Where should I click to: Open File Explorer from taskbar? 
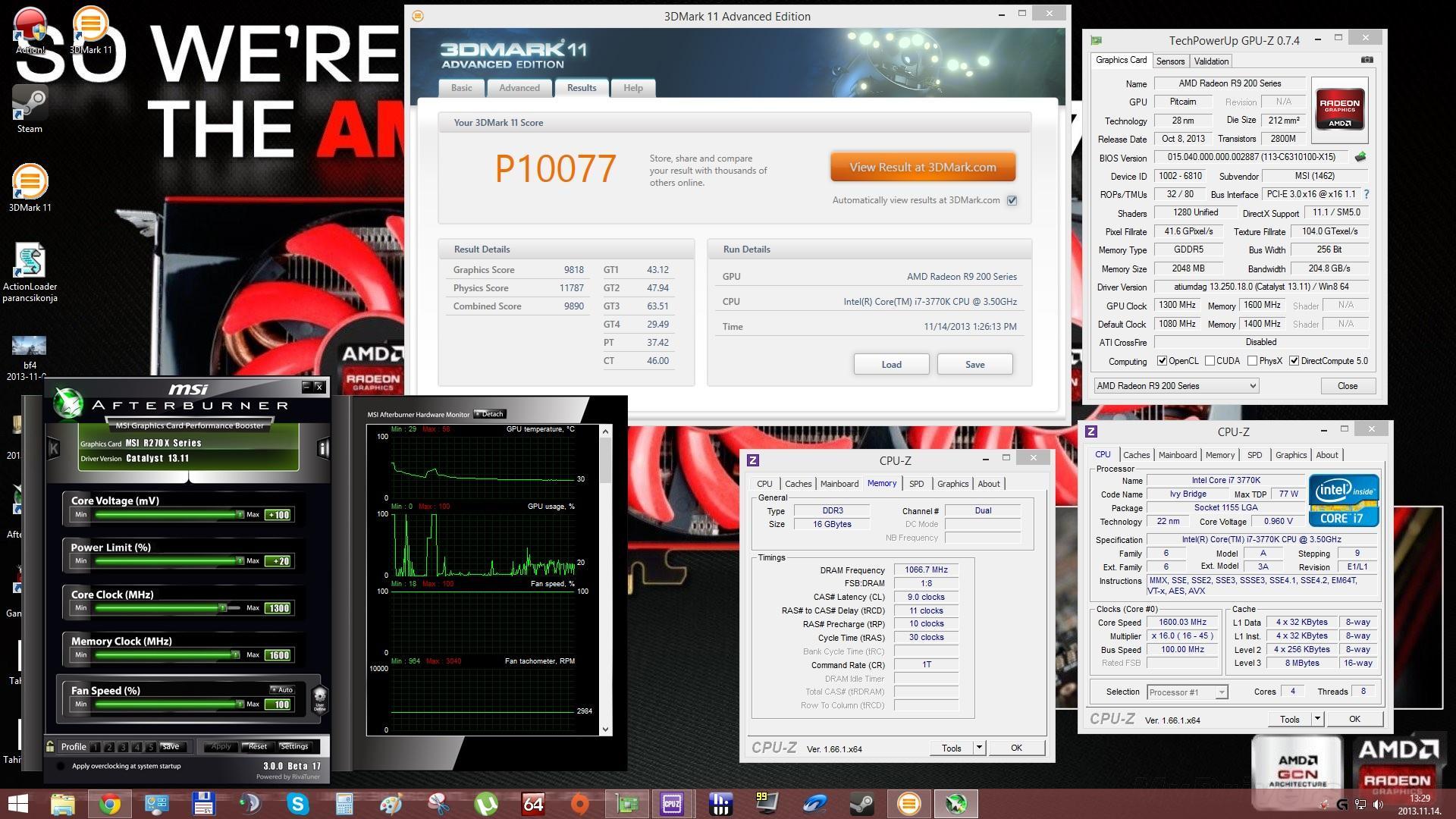63,804
